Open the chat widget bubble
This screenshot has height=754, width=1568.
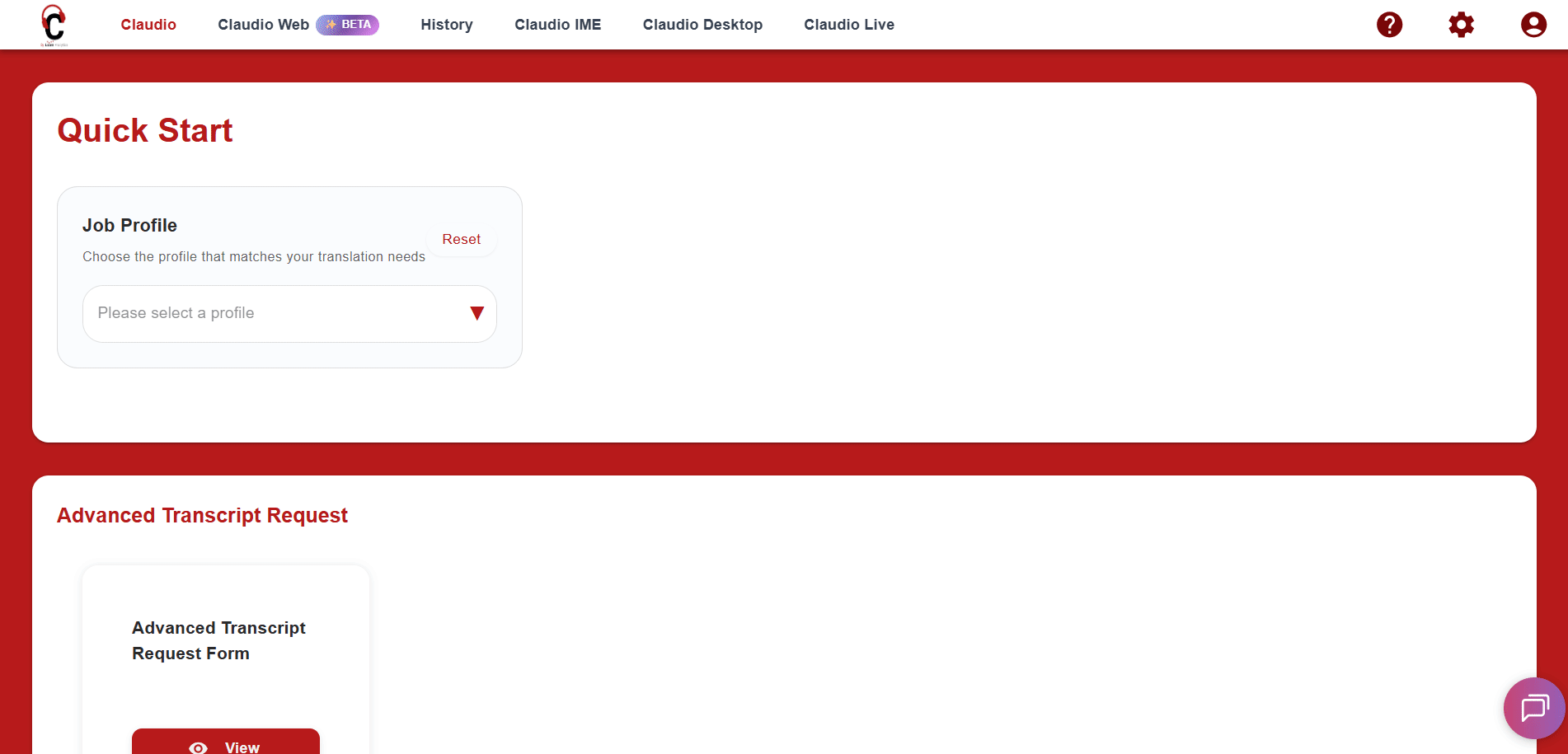coord(1533,707)
